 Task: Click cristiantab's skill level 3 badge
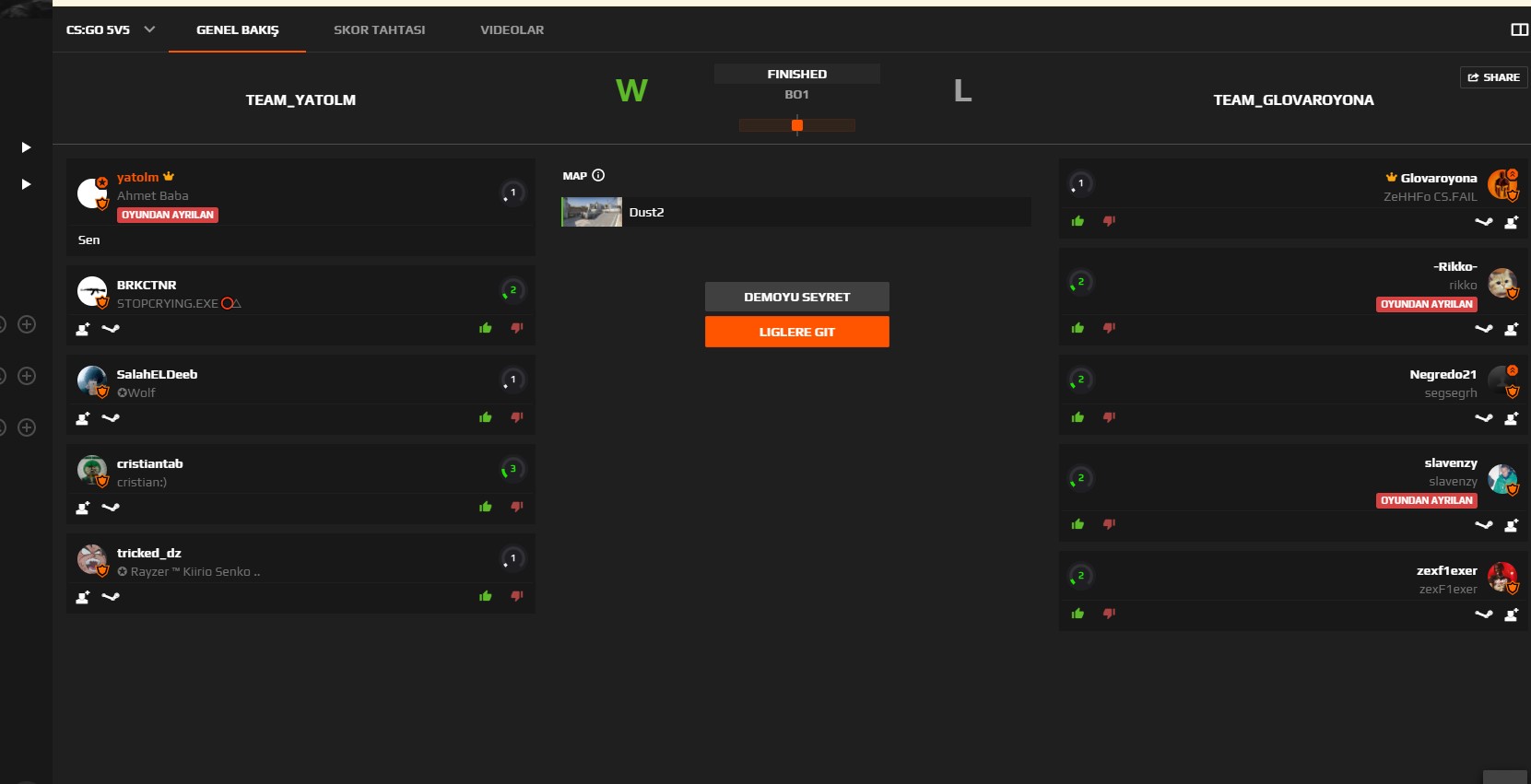512,469
